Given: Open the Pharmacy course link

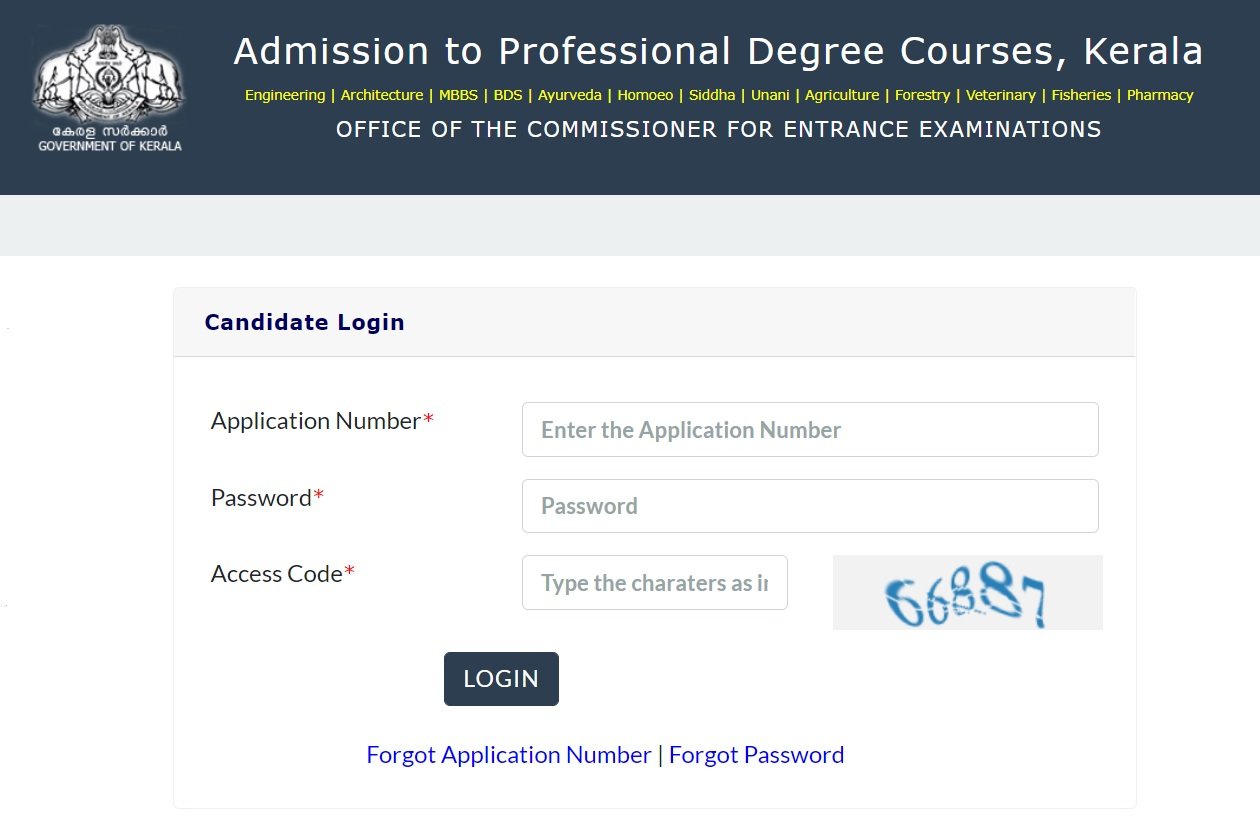Looking at the screenshot, I should [x=1160, y=95].
